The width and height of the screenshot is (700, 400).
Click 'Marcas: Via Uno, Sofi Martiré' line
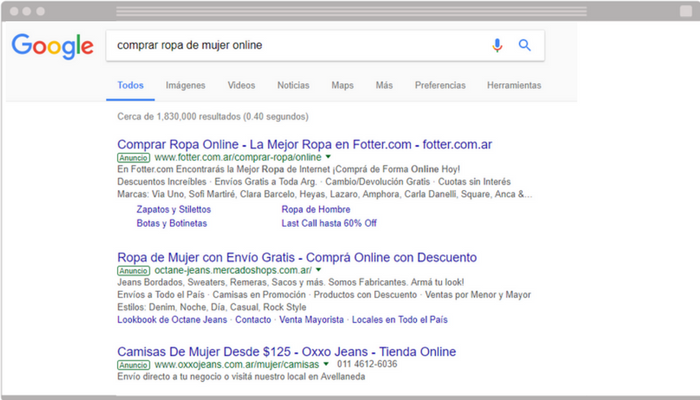(325, 194)
